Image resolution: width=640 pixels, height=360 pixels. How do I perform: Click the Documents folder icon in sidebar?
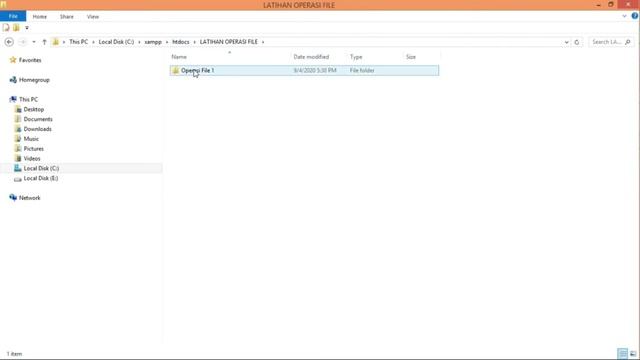(18, 119)
